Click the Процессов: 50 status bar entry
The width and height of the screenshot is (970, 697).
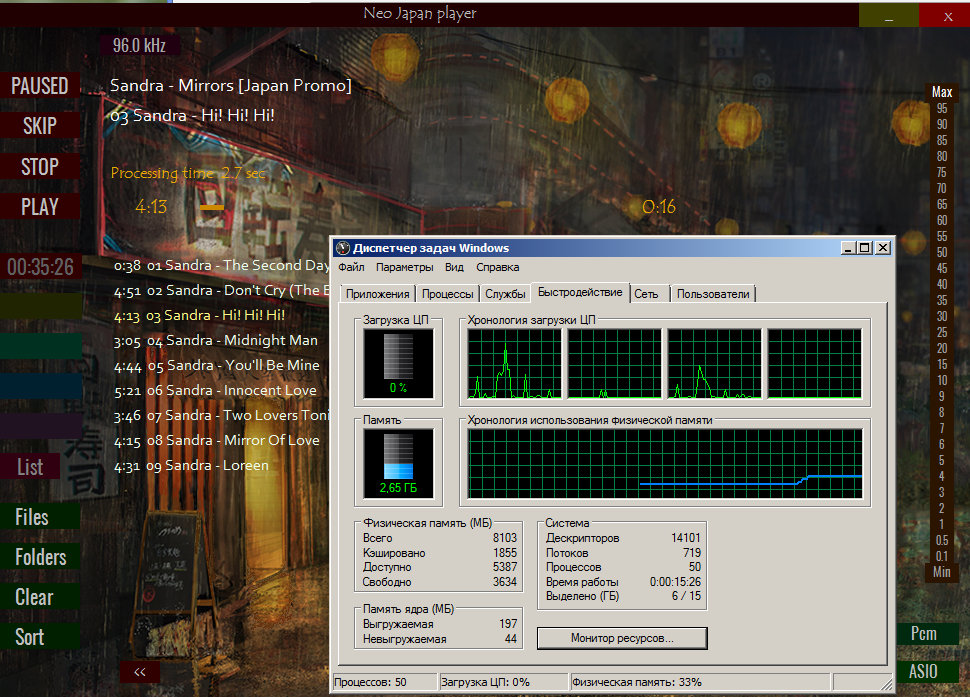point(385,682)
